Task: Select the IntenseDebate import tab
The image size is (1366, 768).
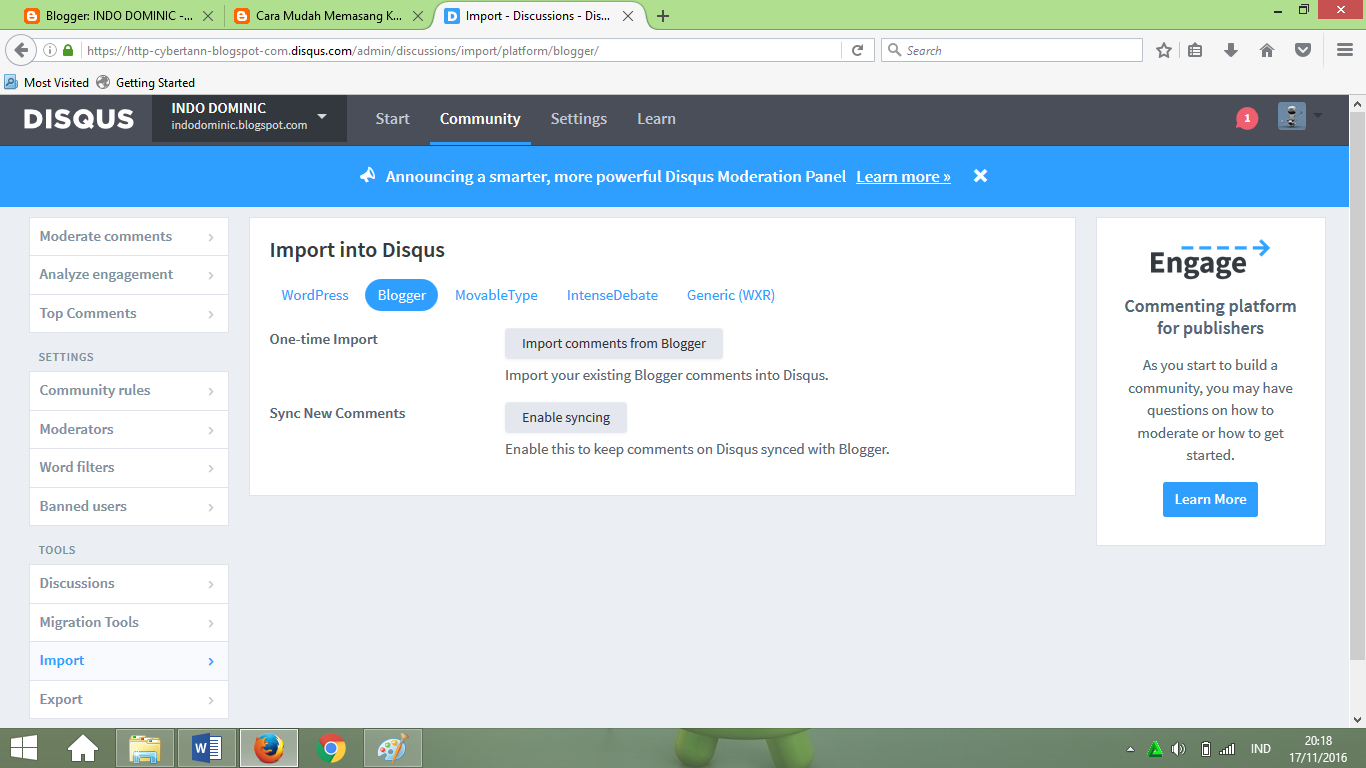Action: pos(612,295)
